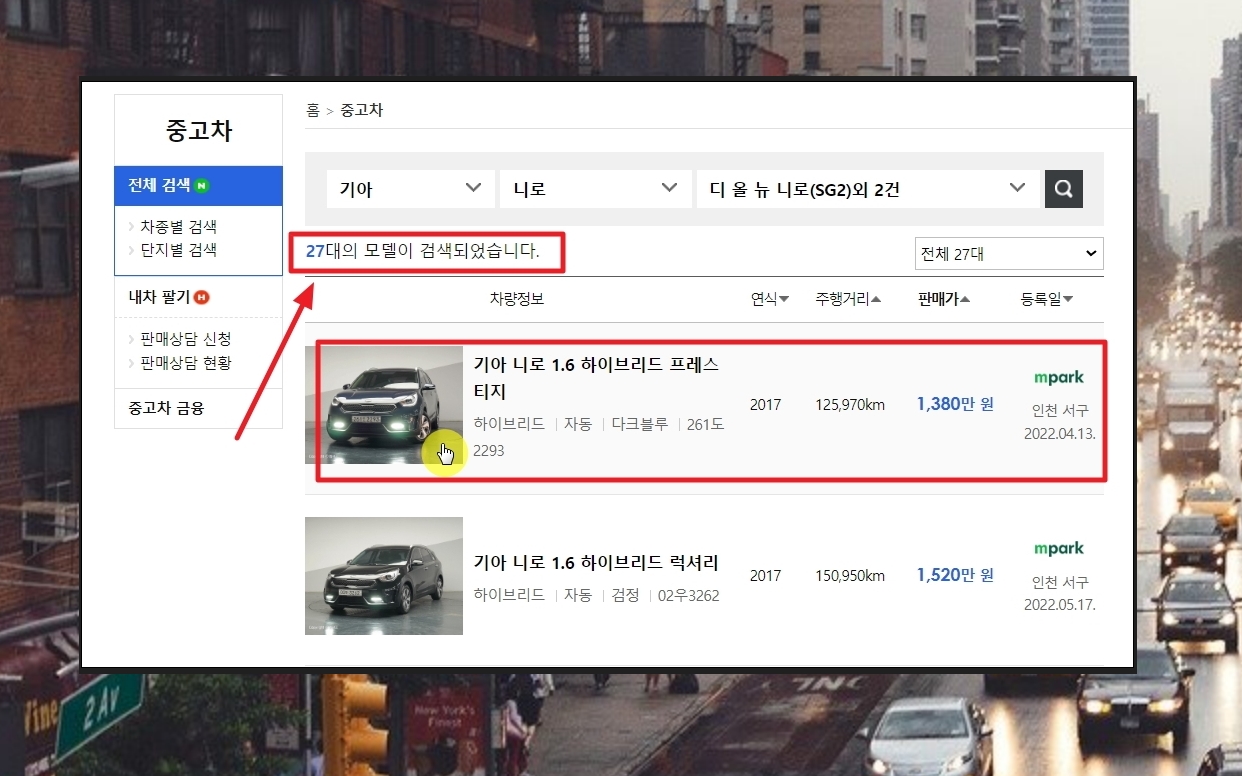The image size is (1242, 776).
Task: Open the 니로 프레스티지 car thumbnail
Action: pyautogui.click(x=384, y=404)
